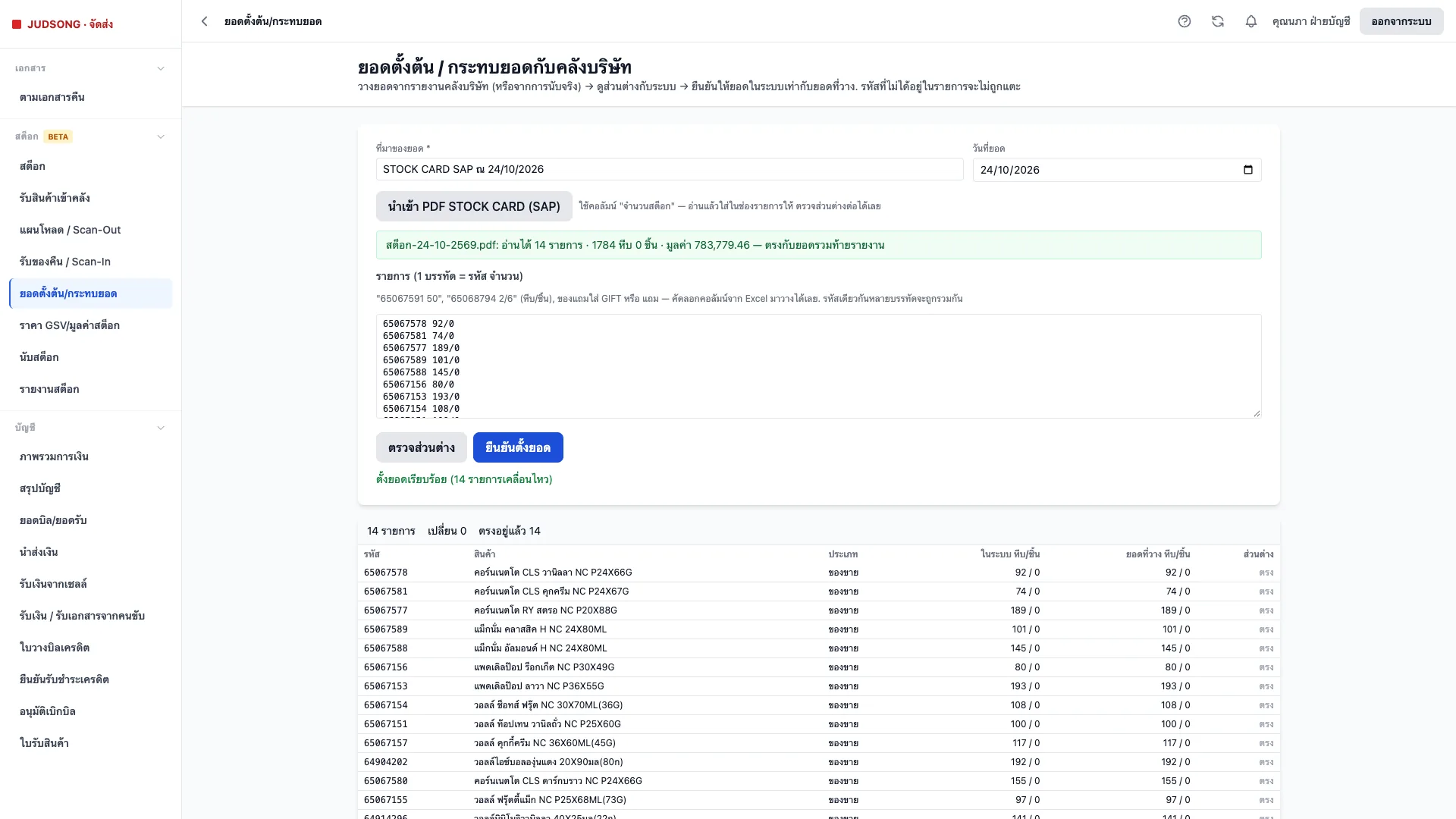Open อนุมัติเบิกบิล in sidebar
Viewport: 1456px width, 819px height.
90,711
